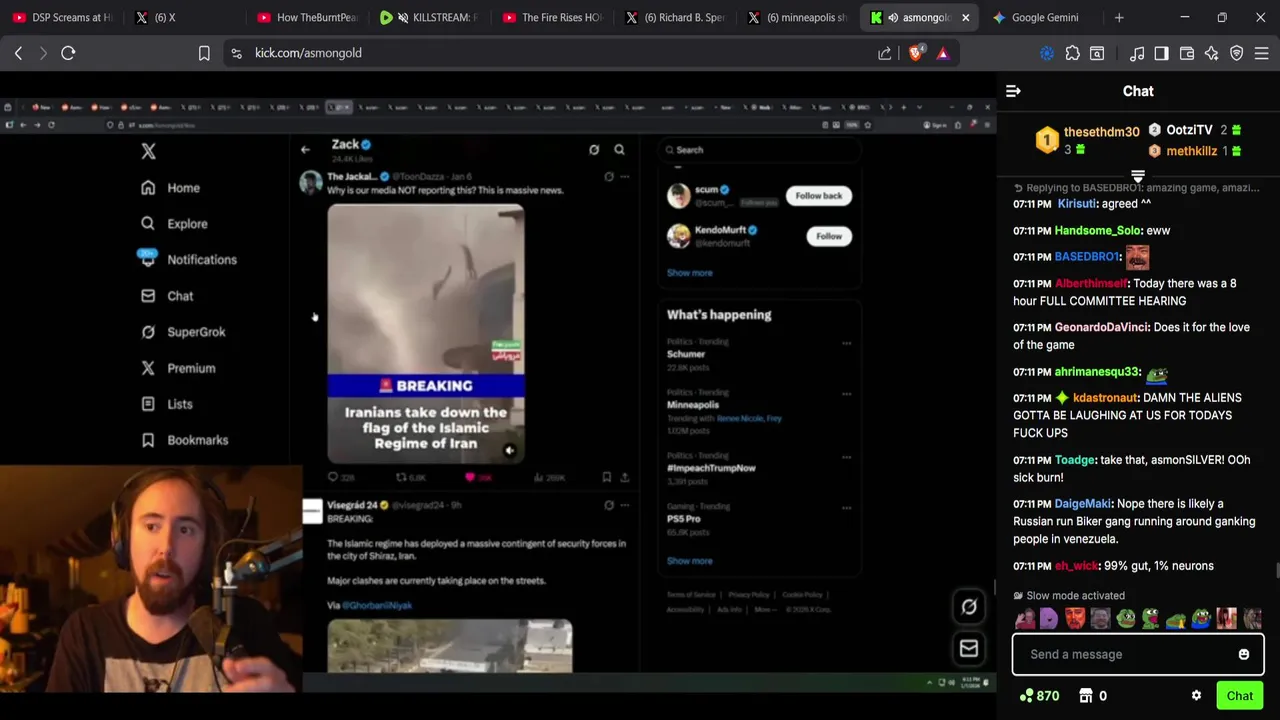Open the share icon in the address bar
The image size is (1280, 720).
pos(885,53)
